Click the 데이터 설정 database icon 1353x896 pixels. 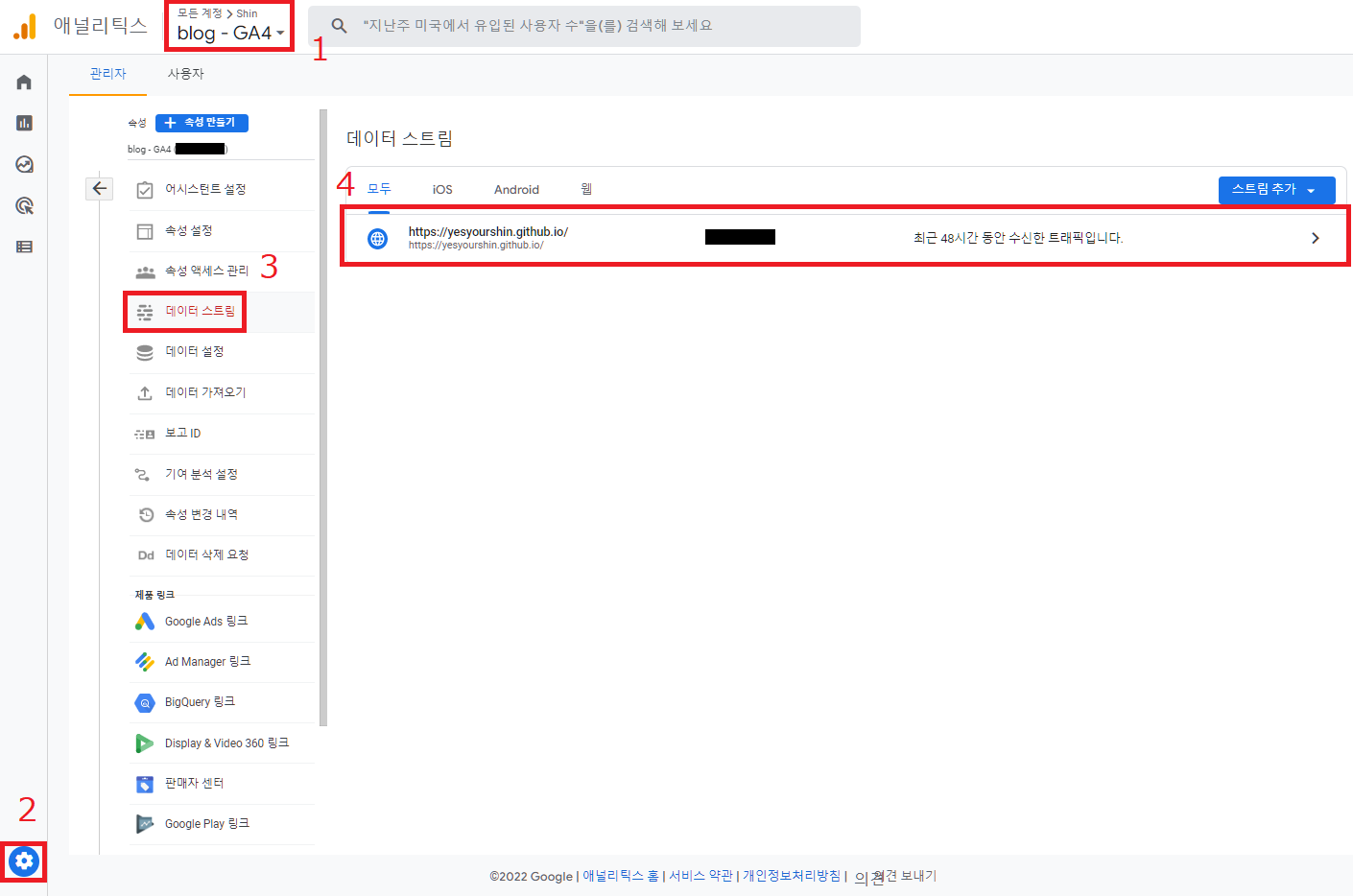(x=145, y=352)
